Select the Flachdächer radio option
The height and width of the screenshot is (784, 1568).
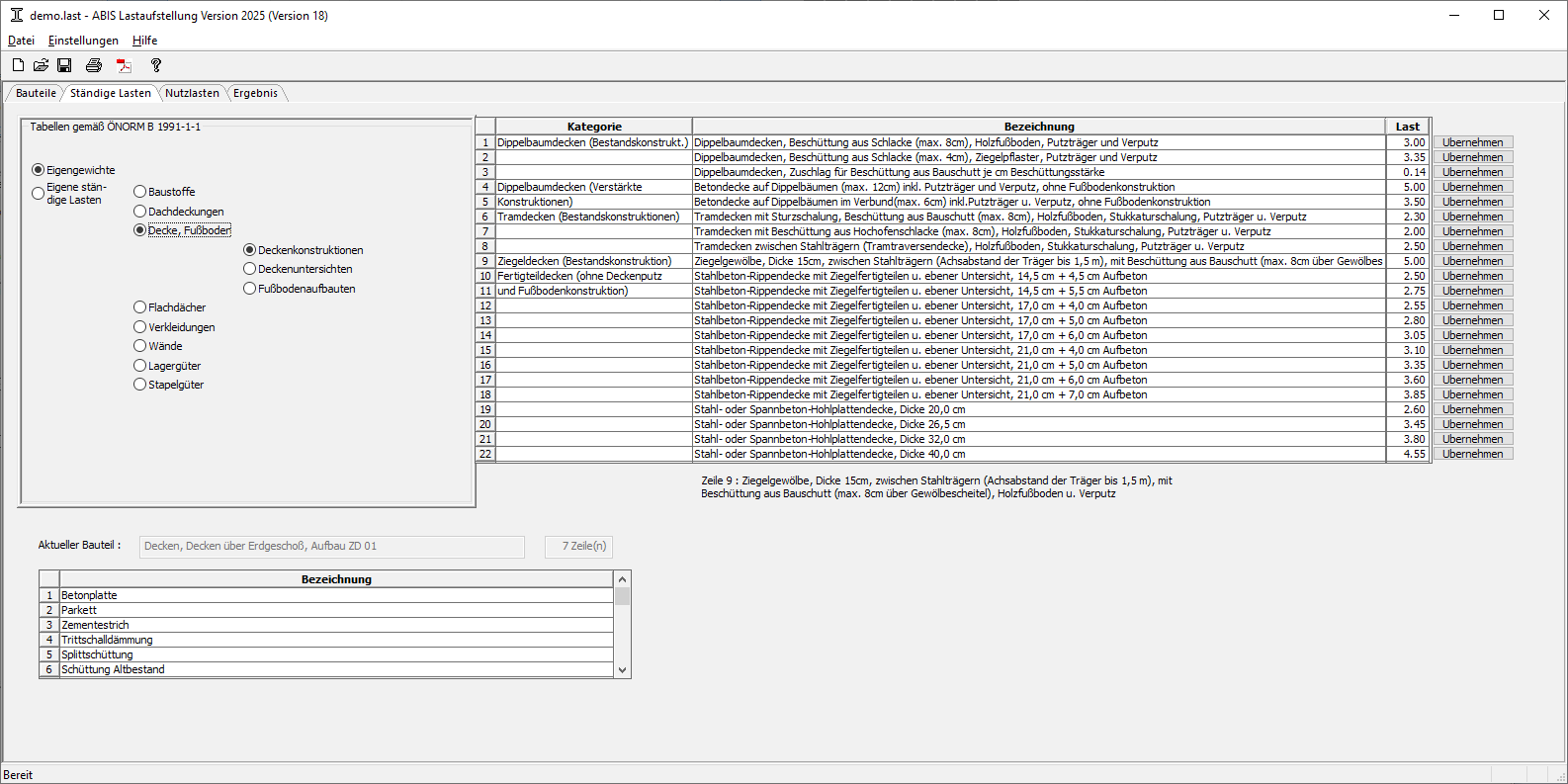140,307
